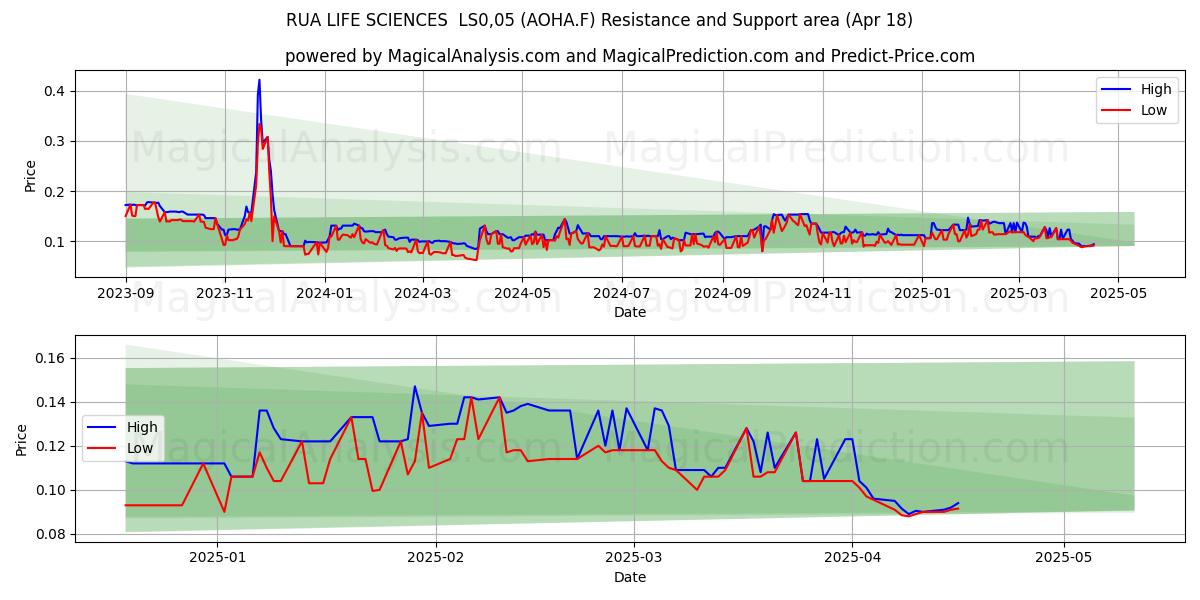Click the '0.10' y-axis label in bottom chart
This screenshot has height=600, width=1200.
51,490
